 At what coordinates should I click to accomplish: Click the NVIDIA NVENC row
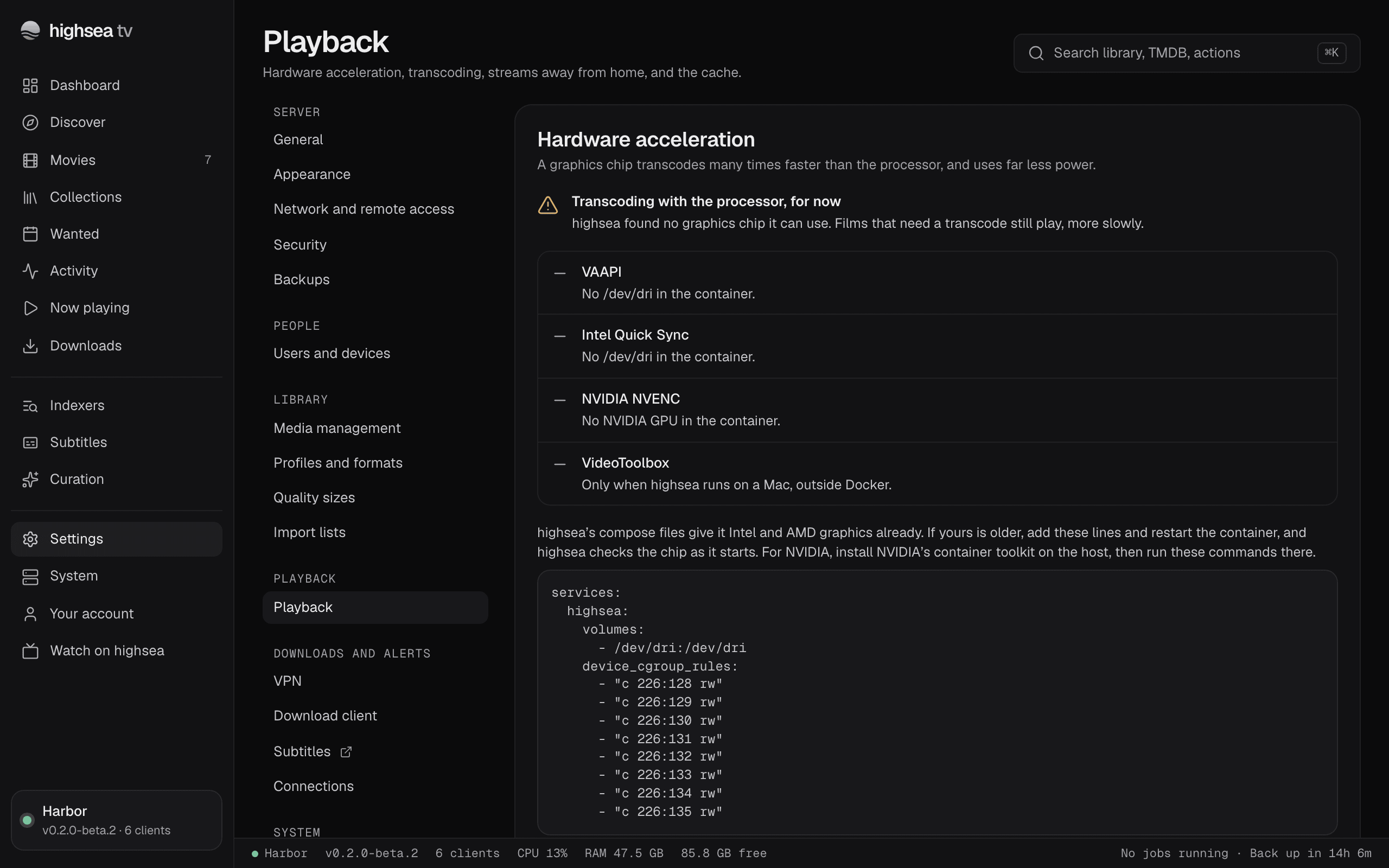coord(937,410)
